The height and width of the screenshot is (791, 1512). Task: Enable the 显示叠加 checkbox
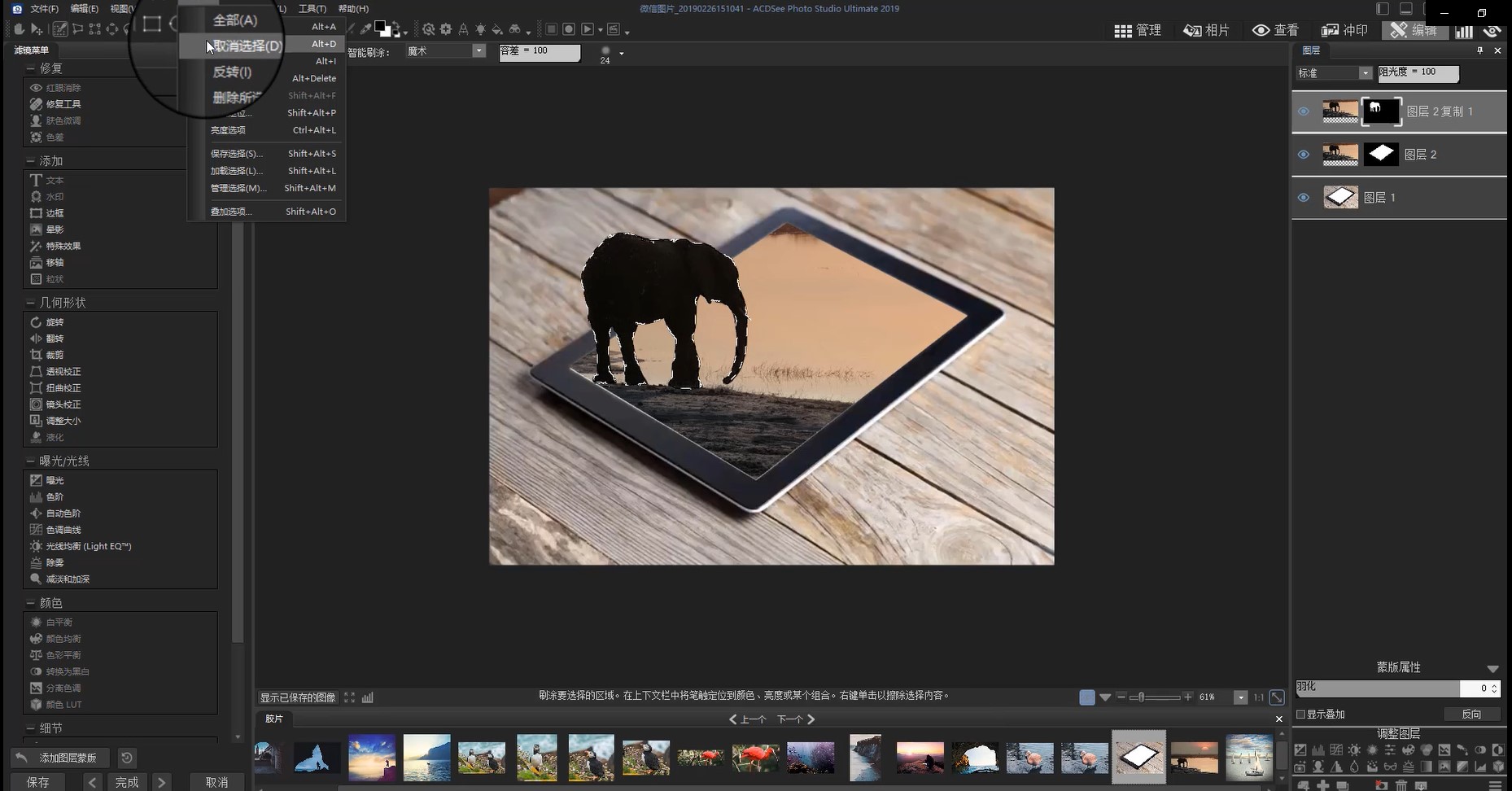click(1300, 715)
